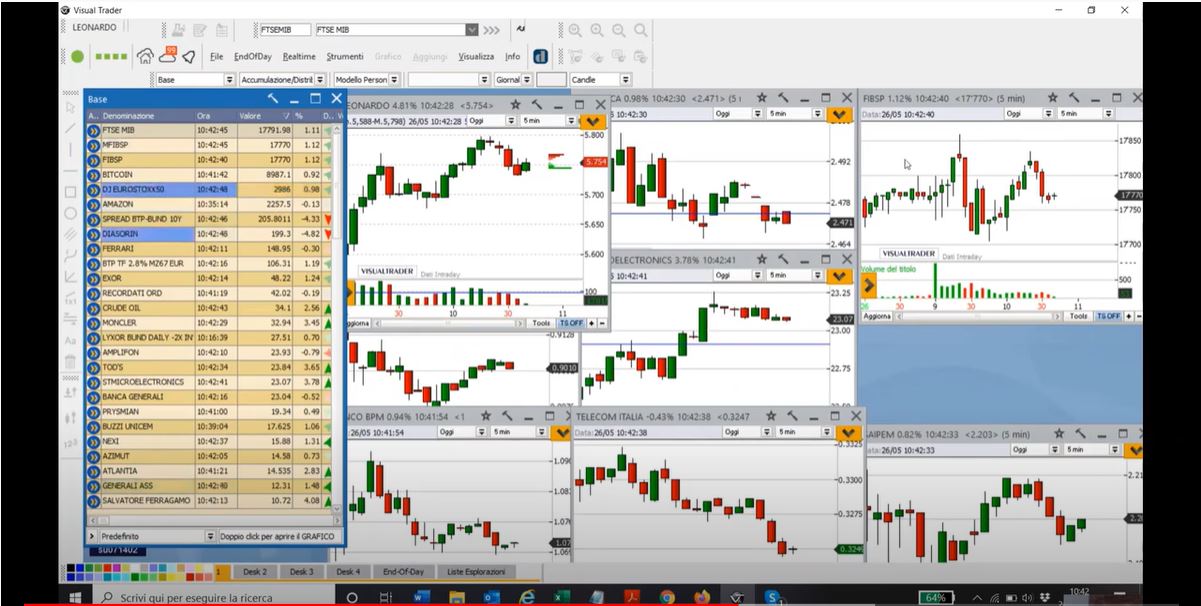Viewport: 1201px width, 606px height.
Task: Click the hammer settings icon on FIBSP chart
Action: (x=1074, y=97)
